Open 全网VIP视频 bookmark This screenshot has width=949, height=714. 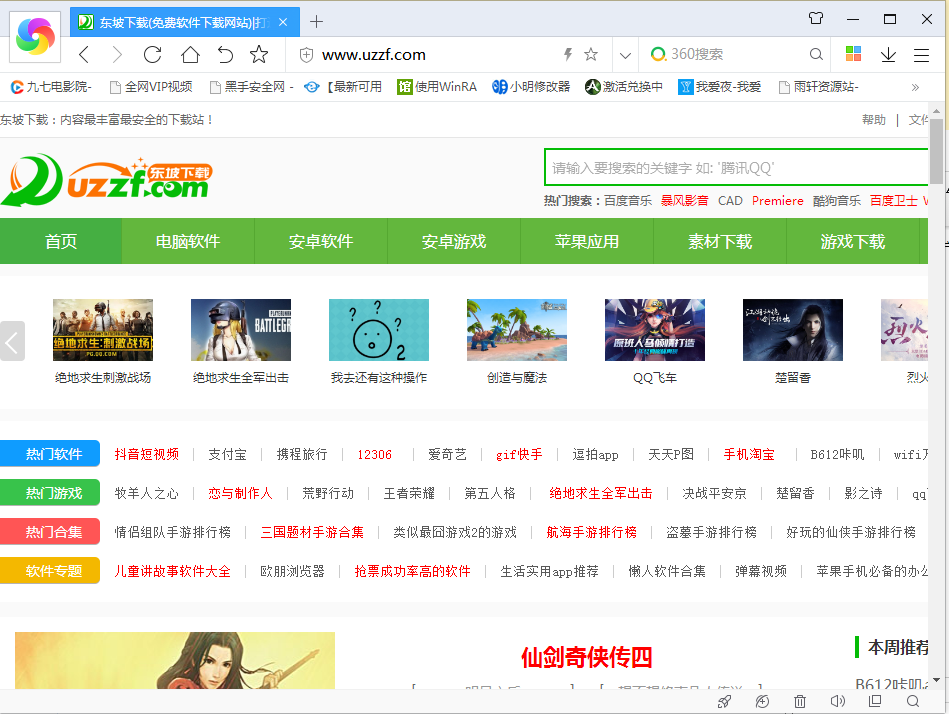point(151,87)
